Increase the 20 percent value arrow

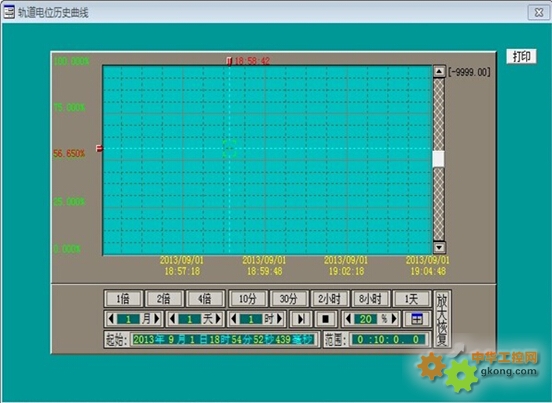click(x=395, y=319)
